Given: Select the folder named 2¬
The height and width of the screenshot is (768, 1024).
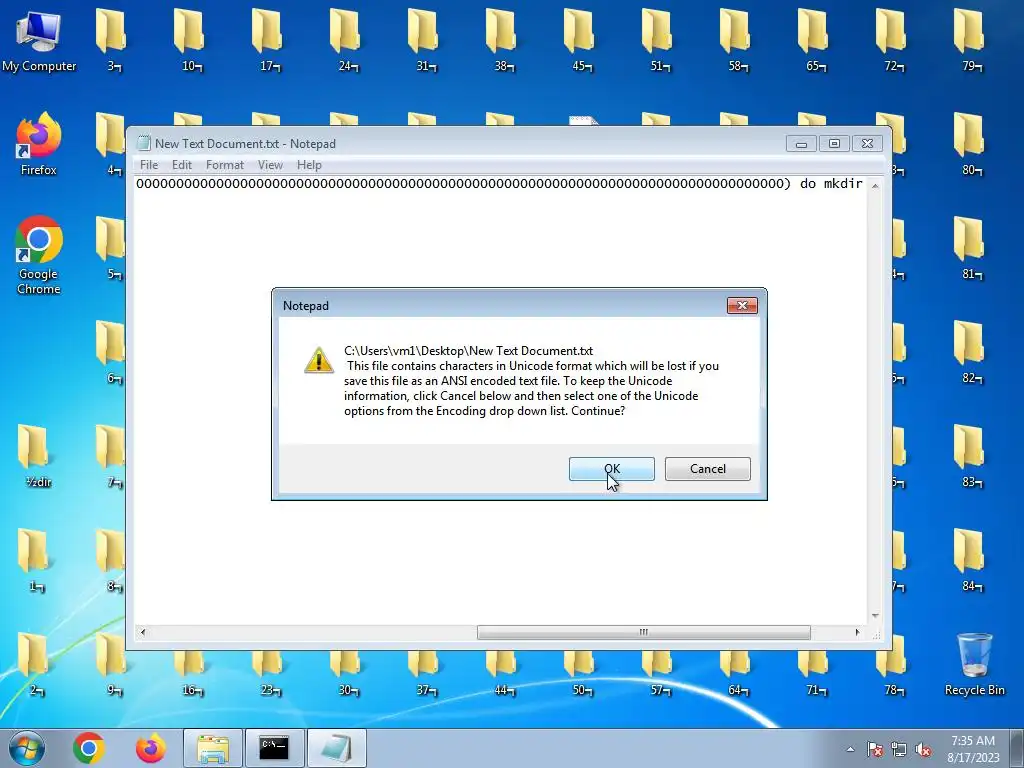Looking at the screenshot, I should 35,664.
